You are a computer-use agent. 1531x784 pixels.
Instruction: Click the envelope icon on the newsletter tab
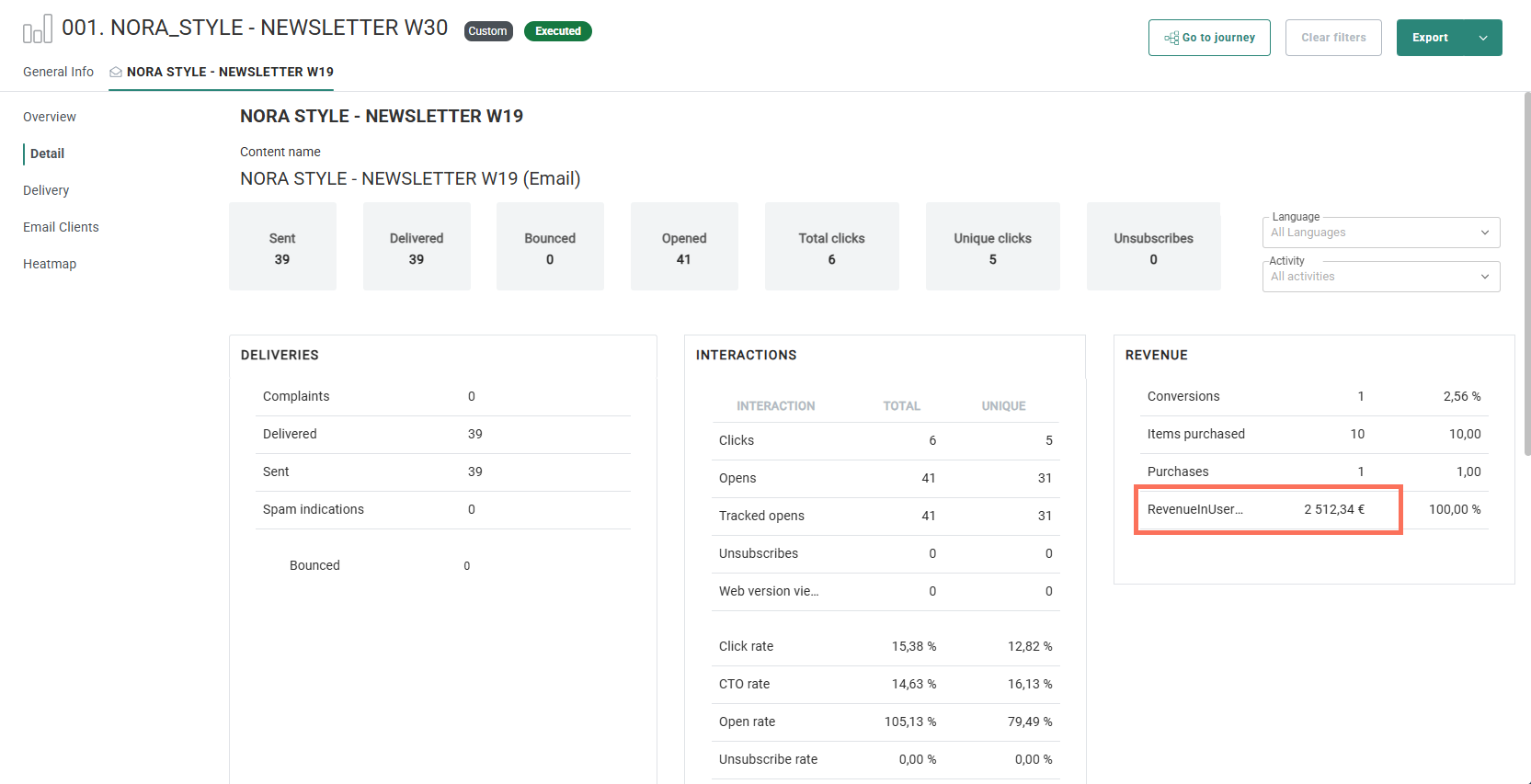coord(116,72)
